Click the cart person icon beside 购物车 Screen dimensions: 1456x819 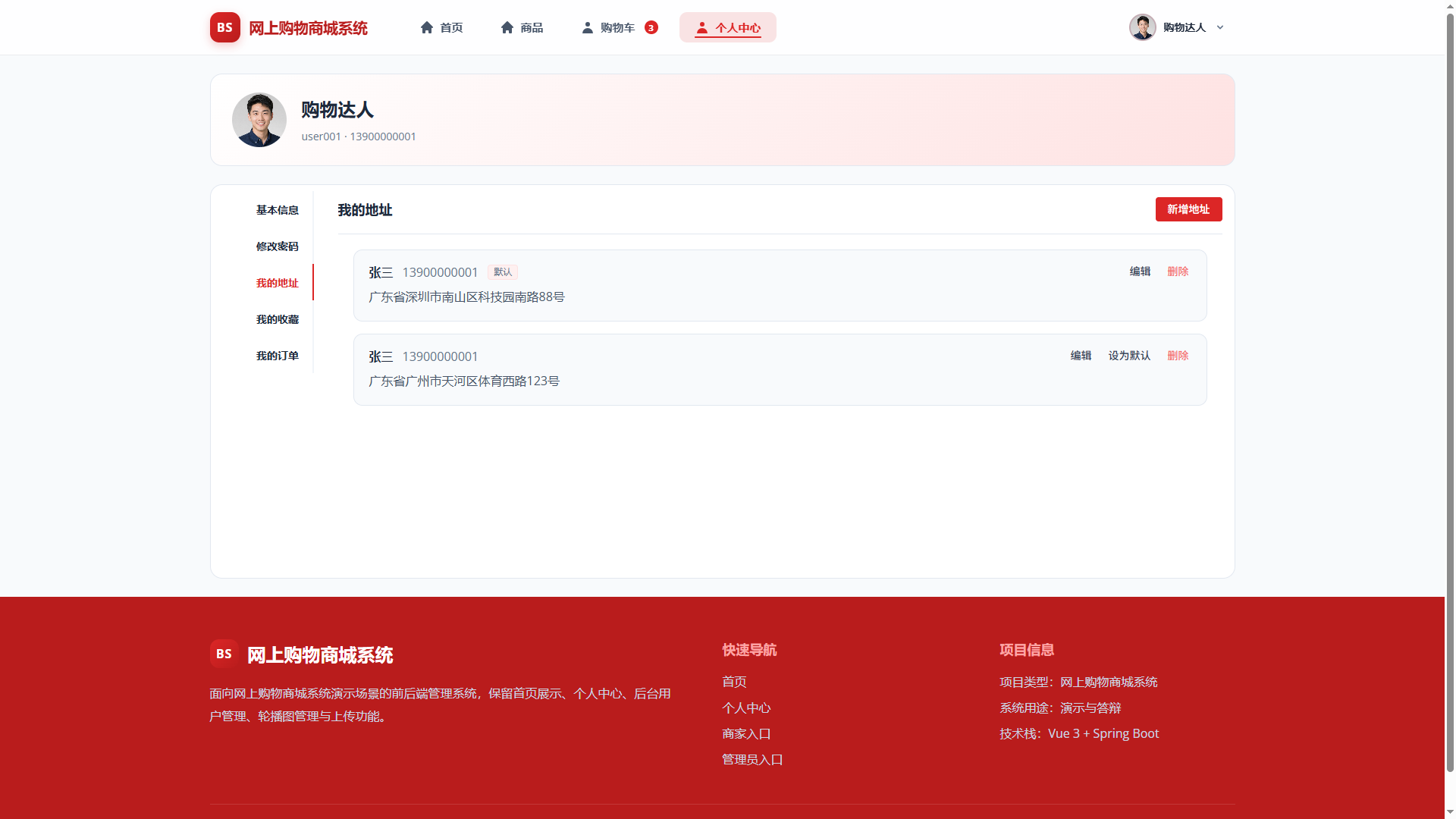click(588, 27)
